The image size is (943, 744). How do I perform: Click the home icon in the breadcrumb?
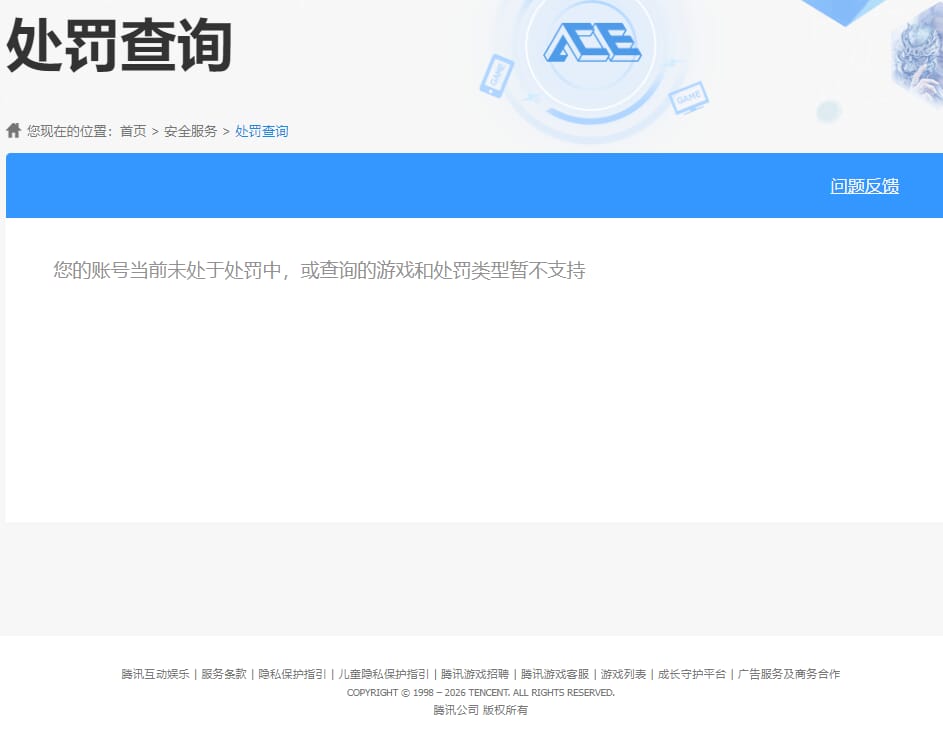point(14,131)
